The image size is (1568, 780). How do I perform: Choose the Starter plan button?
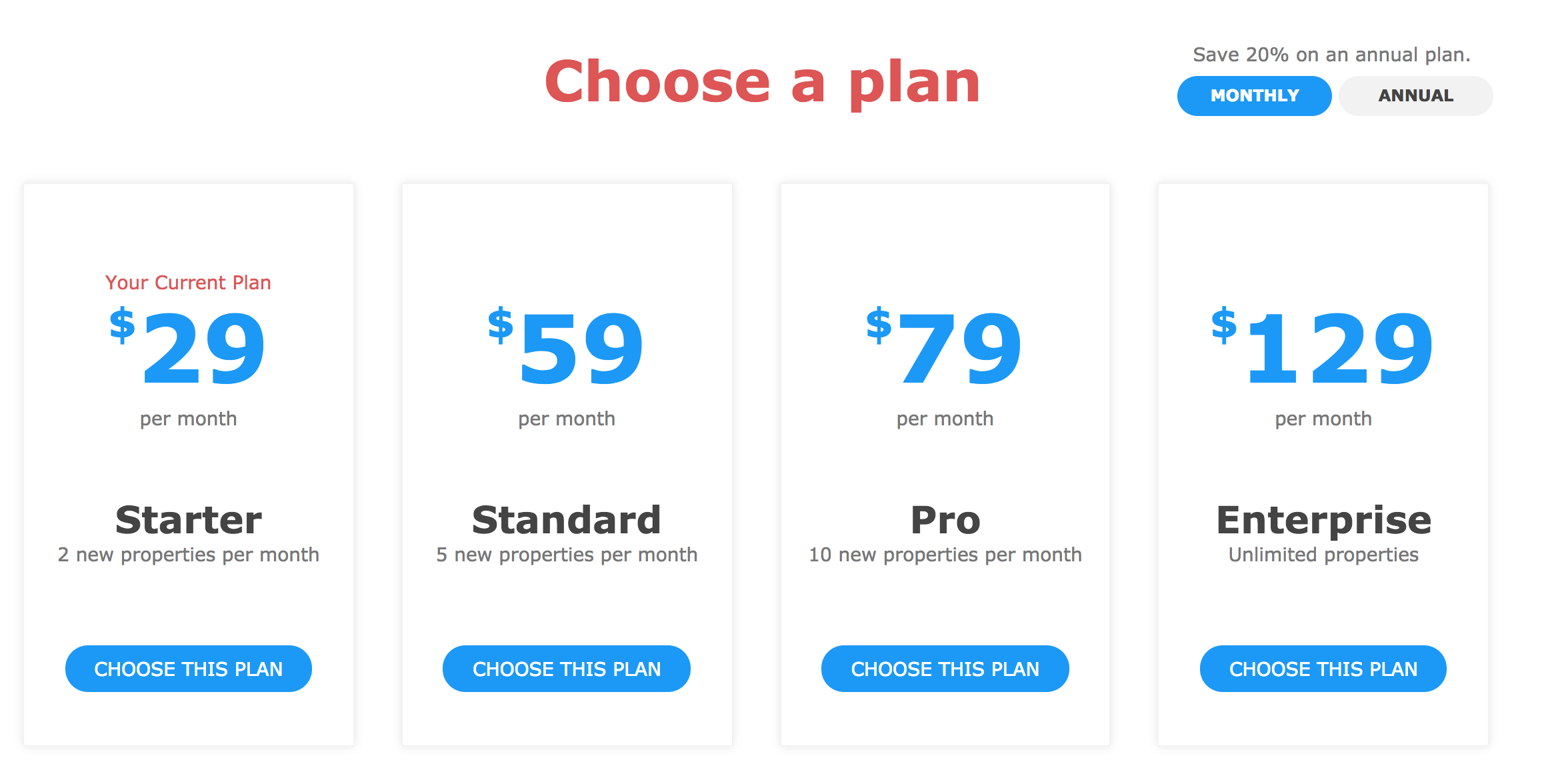(189, 669)
